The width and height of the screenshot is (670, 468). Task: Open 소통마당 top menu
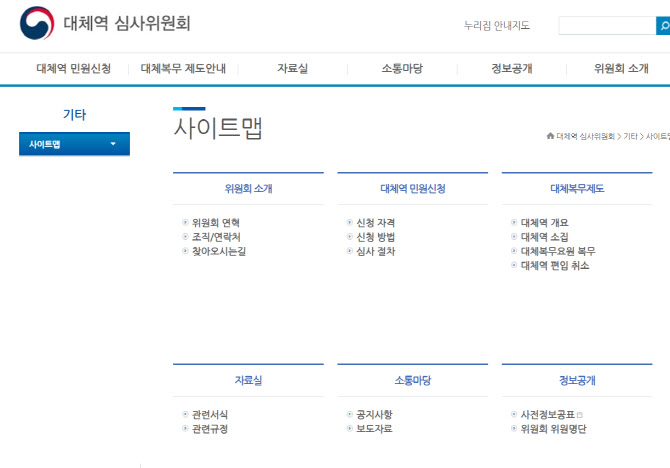pos(402,68)
